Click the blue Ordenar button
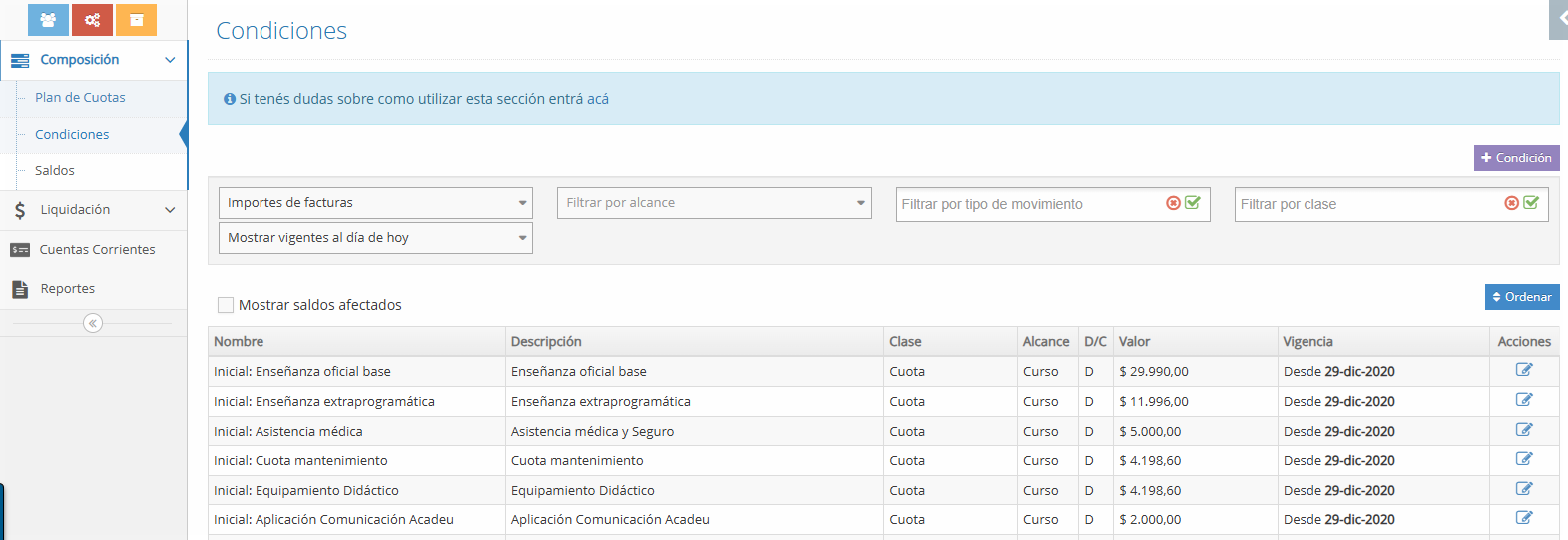 1521,297
